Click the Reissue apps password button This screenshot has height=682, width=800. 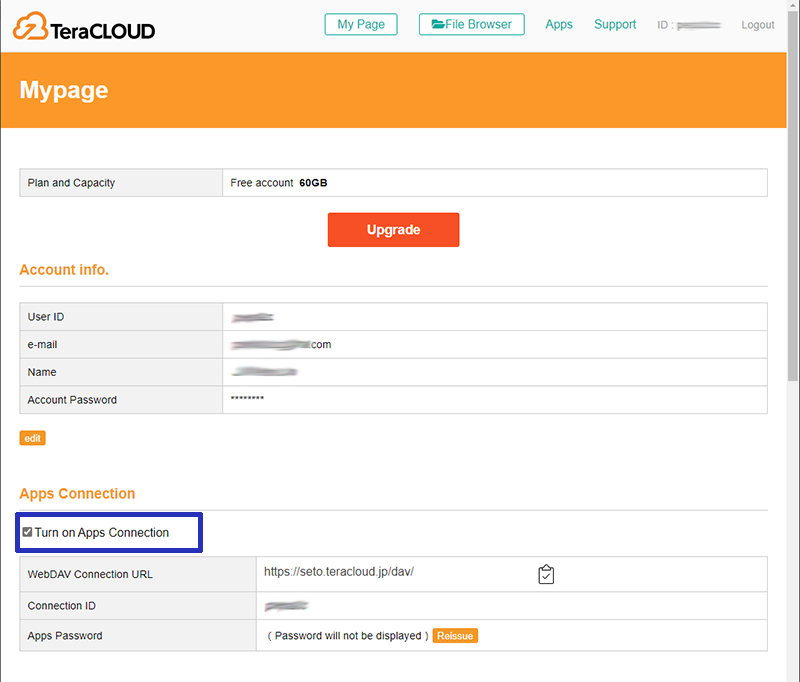(x=455, y=636)
